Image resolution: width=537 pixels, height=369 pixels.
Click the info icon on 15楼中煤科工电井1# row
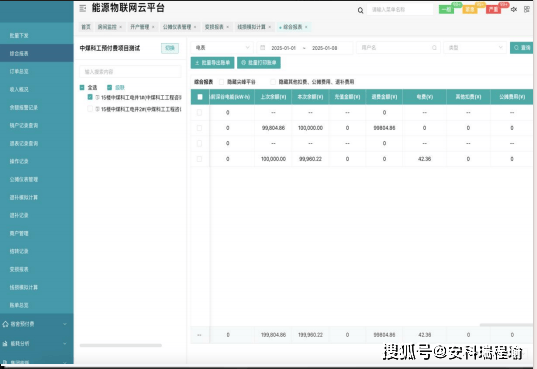point(97,98)
